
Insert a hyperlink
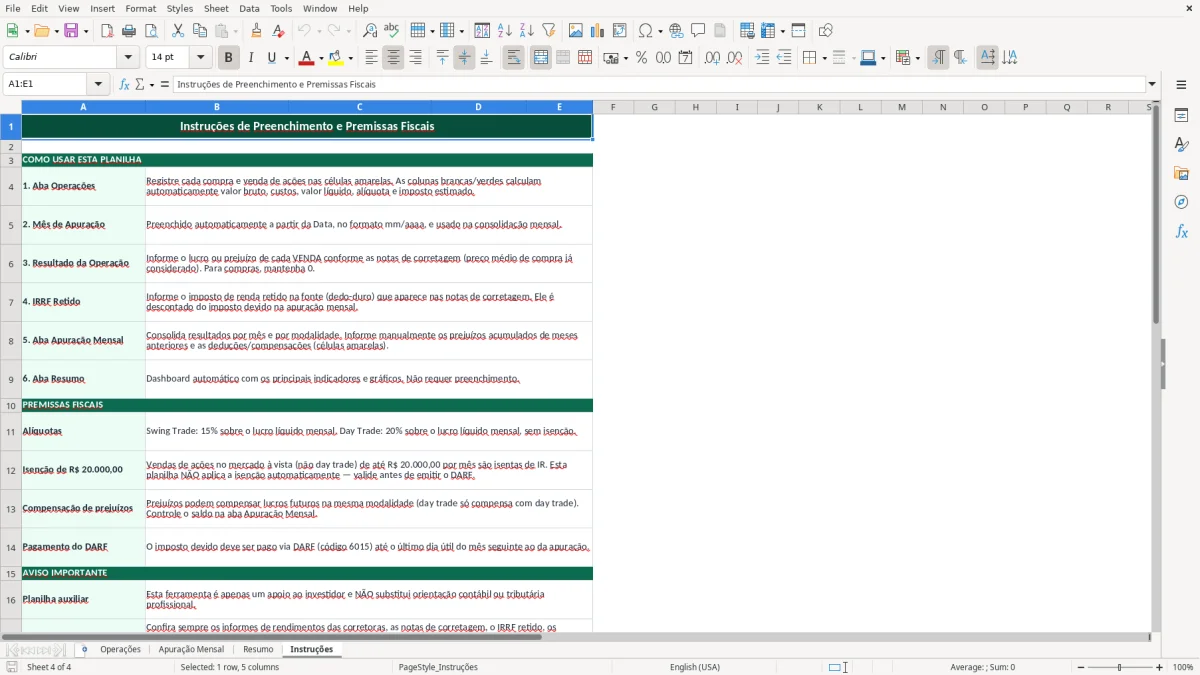coord(676,31)
